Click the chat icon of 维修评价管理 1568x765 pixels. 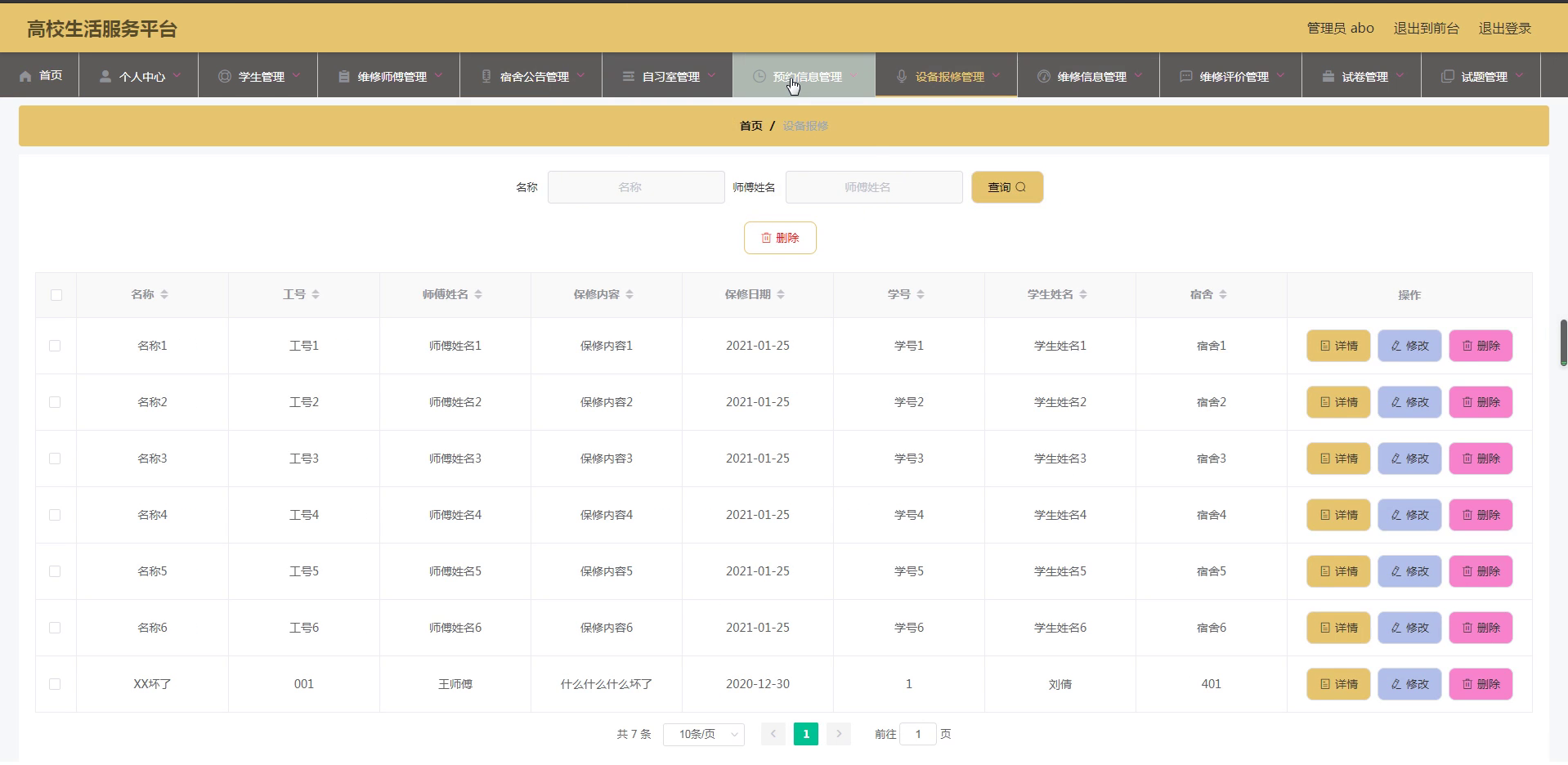click(1186, 76)
